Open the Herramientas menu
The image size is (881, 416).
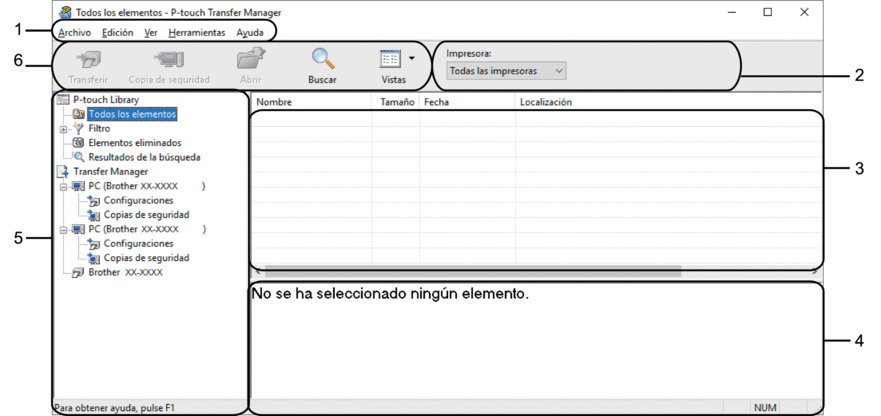tap(197, 33)
